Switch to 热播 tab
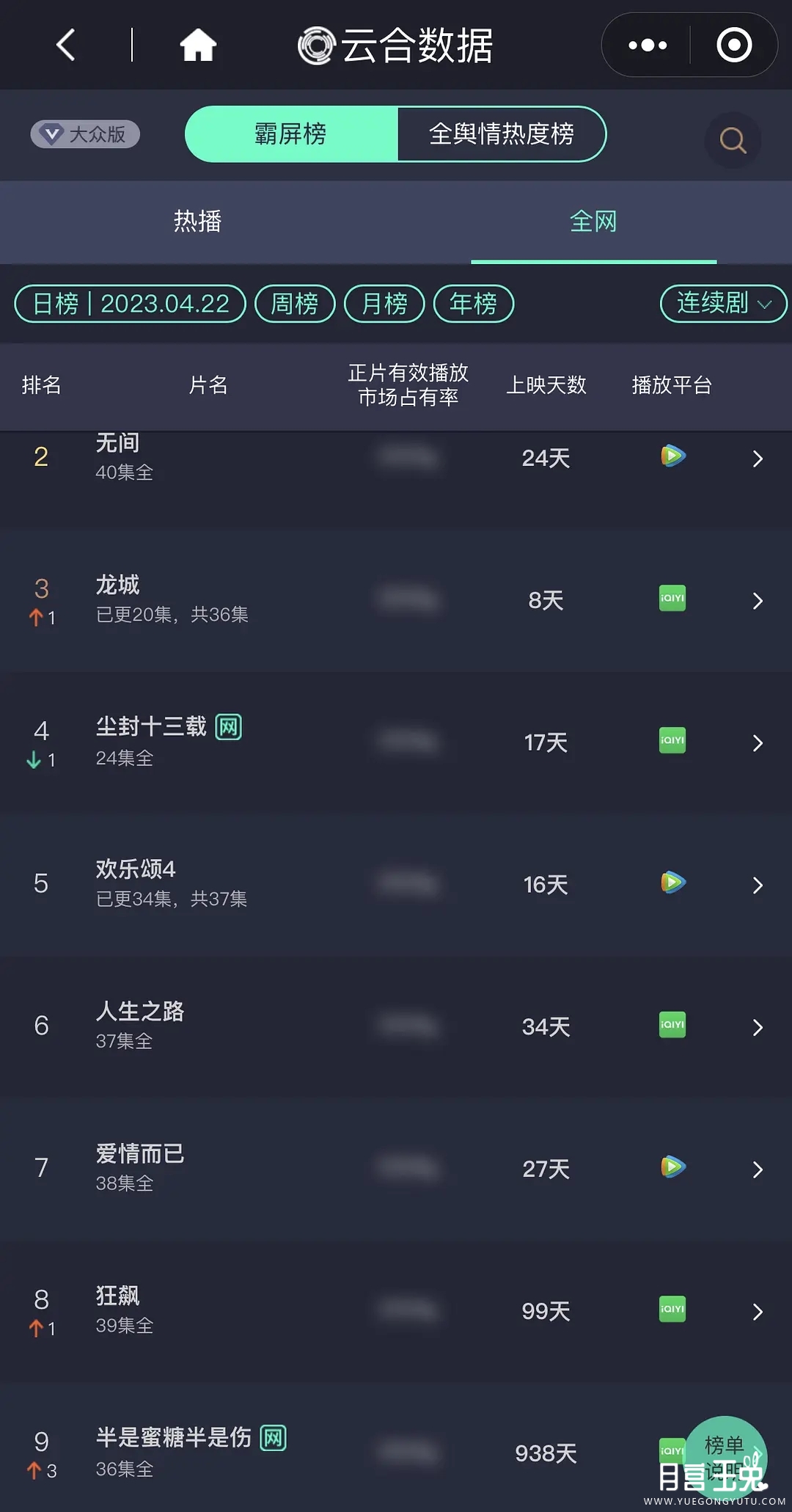This screenshot has width=792, height=1512. (x=198, y=221)
